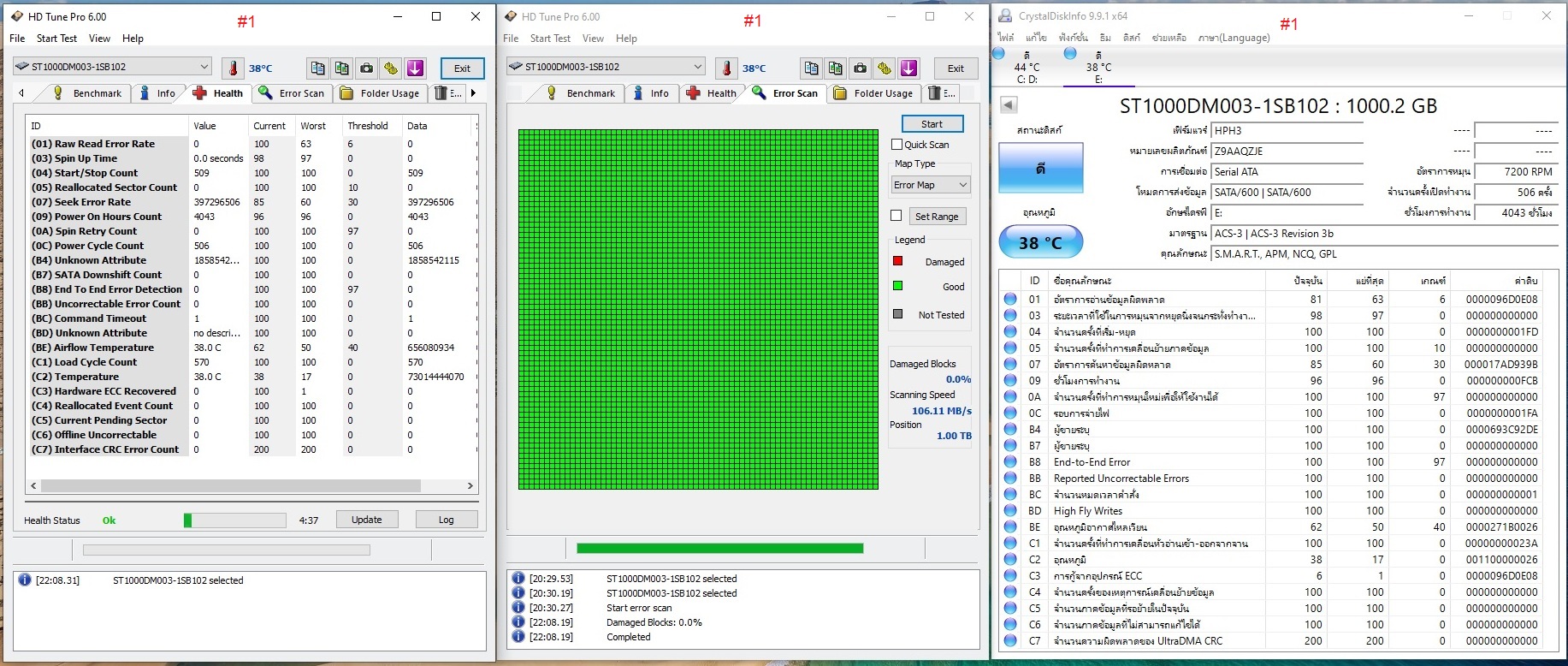
Task: Click status circle for attribute 05 in CrystalDiskInfo
Action: (1010, 348)
